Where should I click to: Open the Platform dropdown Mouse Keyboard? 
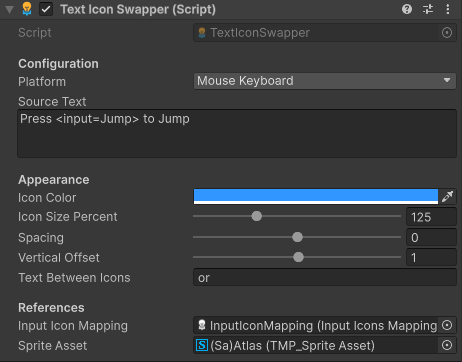tap(325, 81)
